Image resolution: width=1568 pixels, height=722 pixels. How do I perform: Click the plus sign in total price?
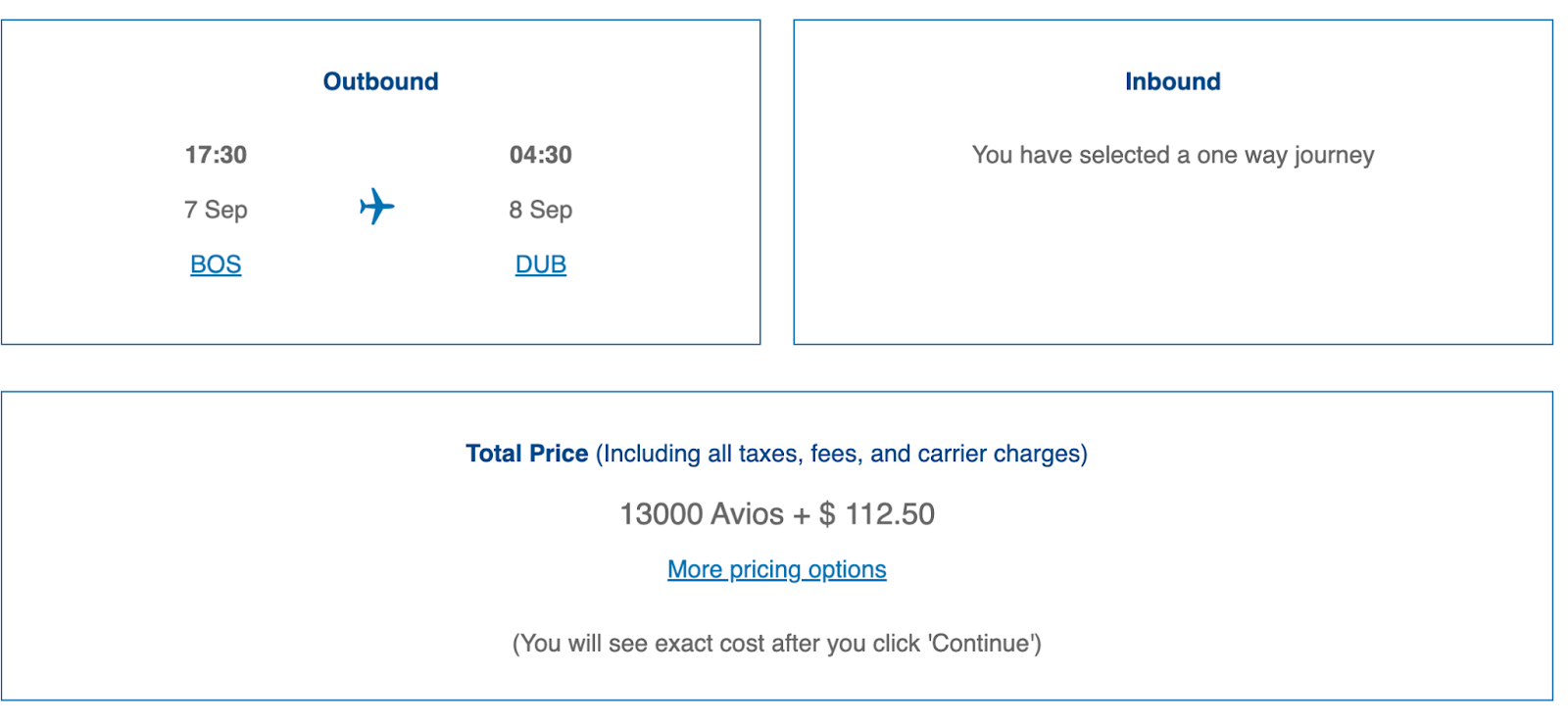point(802,515)
